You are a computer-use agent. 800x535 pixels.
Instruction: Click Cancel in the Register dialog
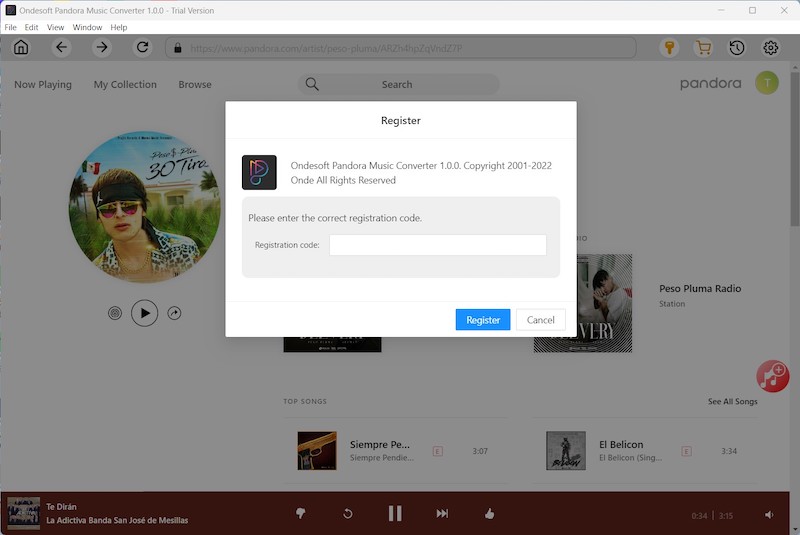point(540,320)
